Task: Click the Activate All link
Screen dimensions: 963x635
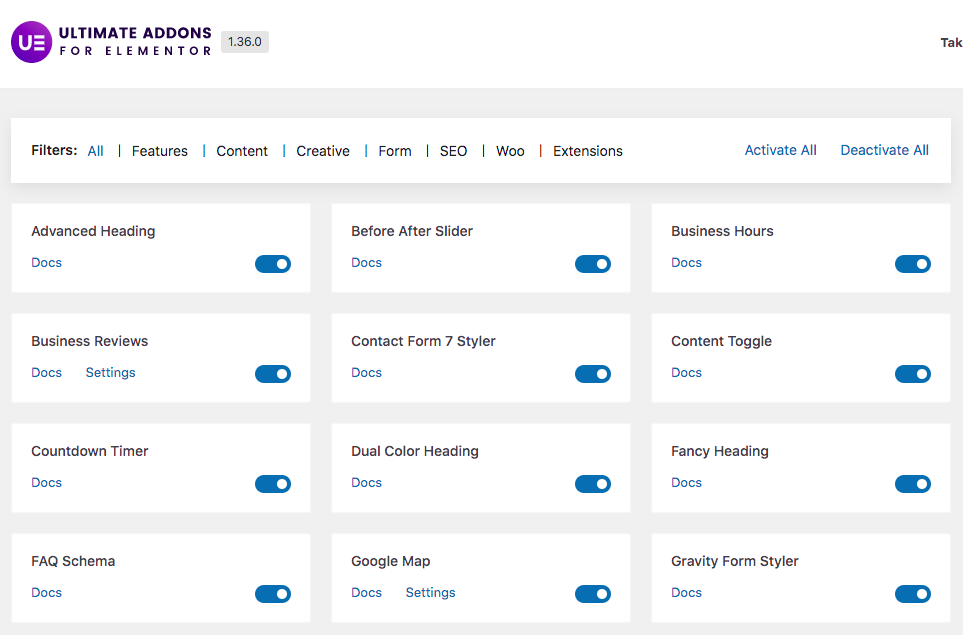Action: tap(780, 150)
